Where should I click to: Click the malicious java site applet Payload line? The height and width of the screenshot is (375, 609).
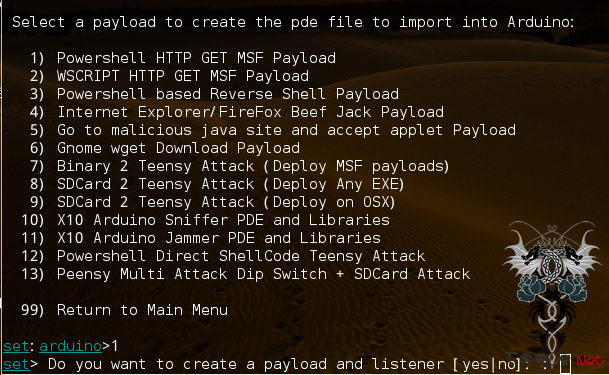pos(273,130)
